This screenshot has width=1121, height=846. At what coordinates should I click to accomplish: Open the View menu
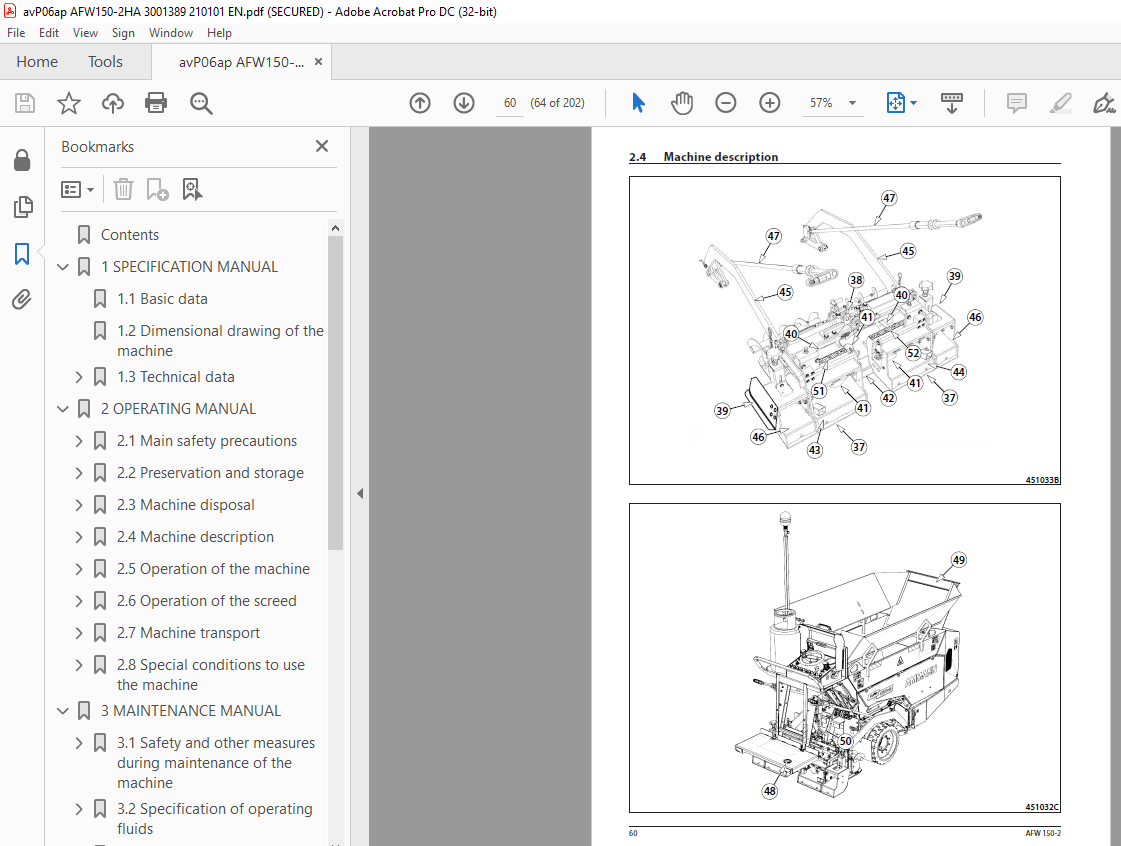click(x=85, y=33)
